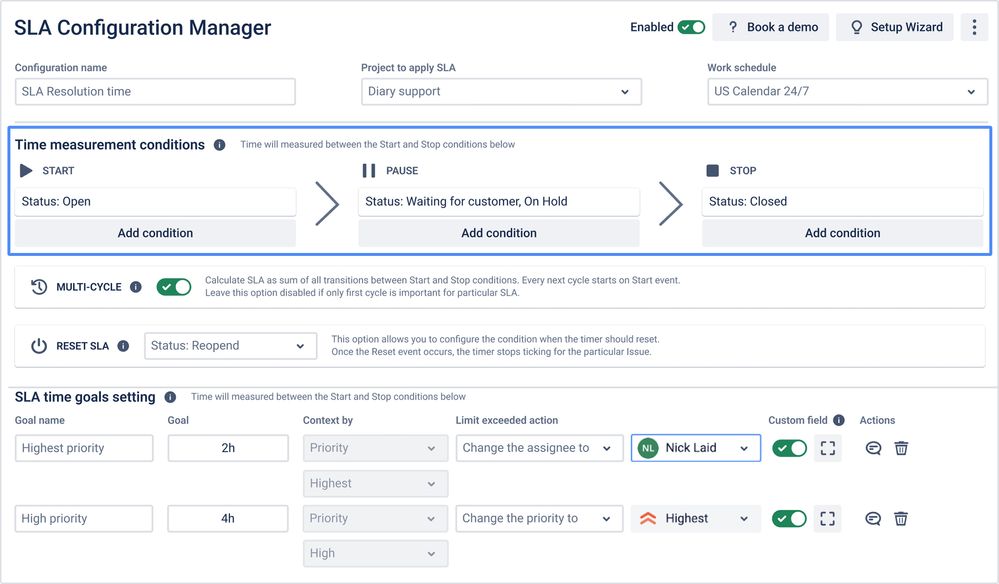Delete the High priority goal with trash icon
The height and width of the screenshot is (584, 999).
pyautogui.click(x=901, y=518)
